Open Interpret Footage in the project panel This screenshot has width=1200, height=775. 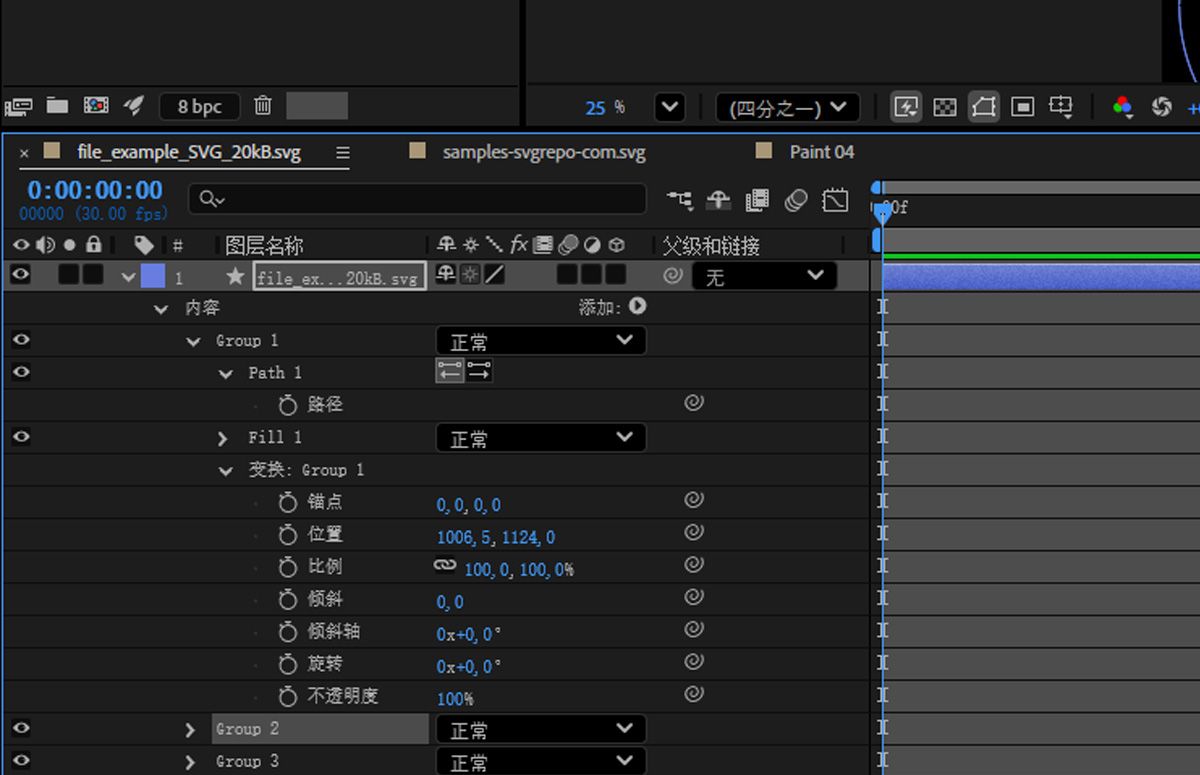pyautogui.click(x=18, y=105)
